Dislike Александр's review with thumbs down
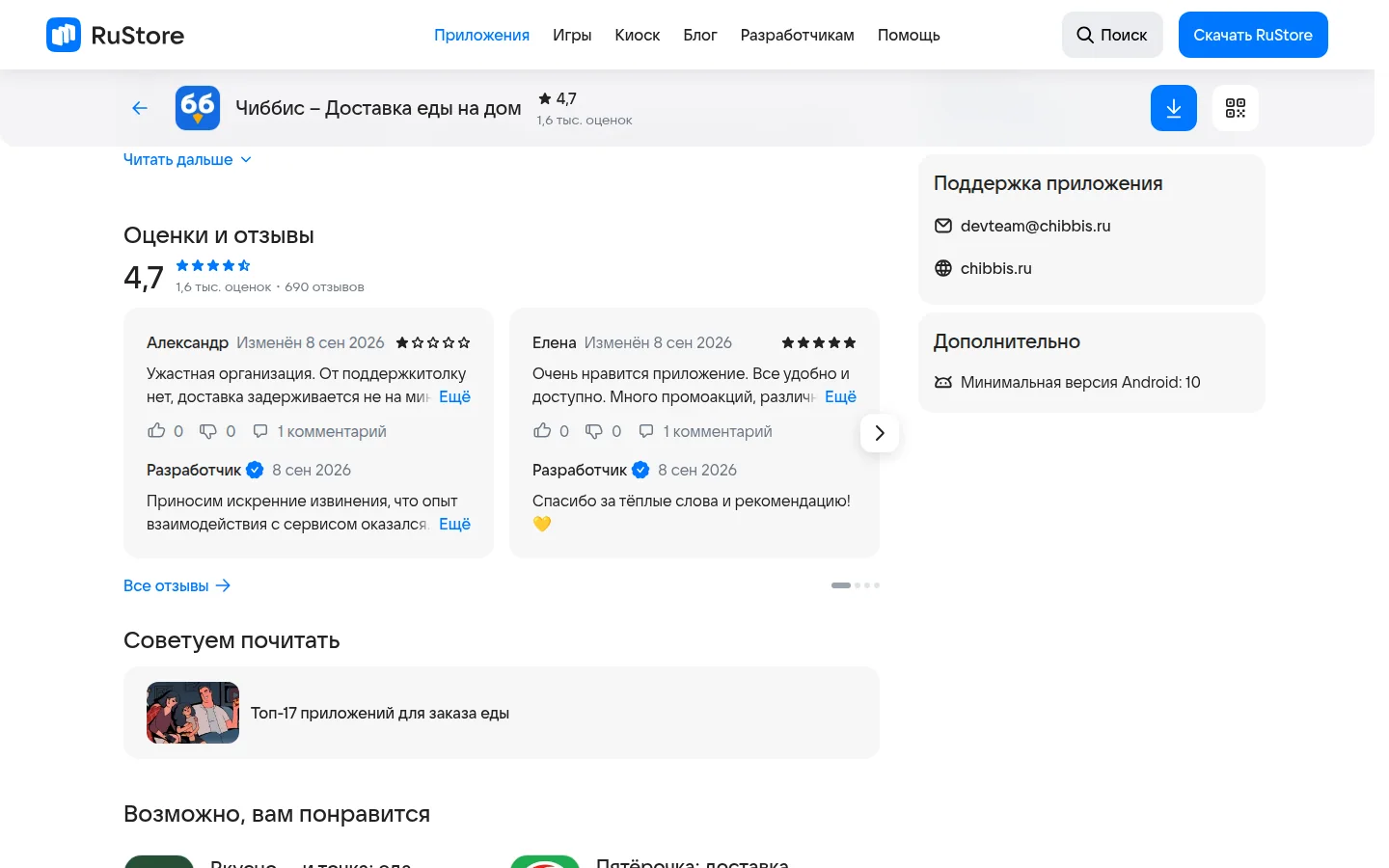Image resolution: width=1389 pixels, height=868 pixels. (x=208, y=431)
